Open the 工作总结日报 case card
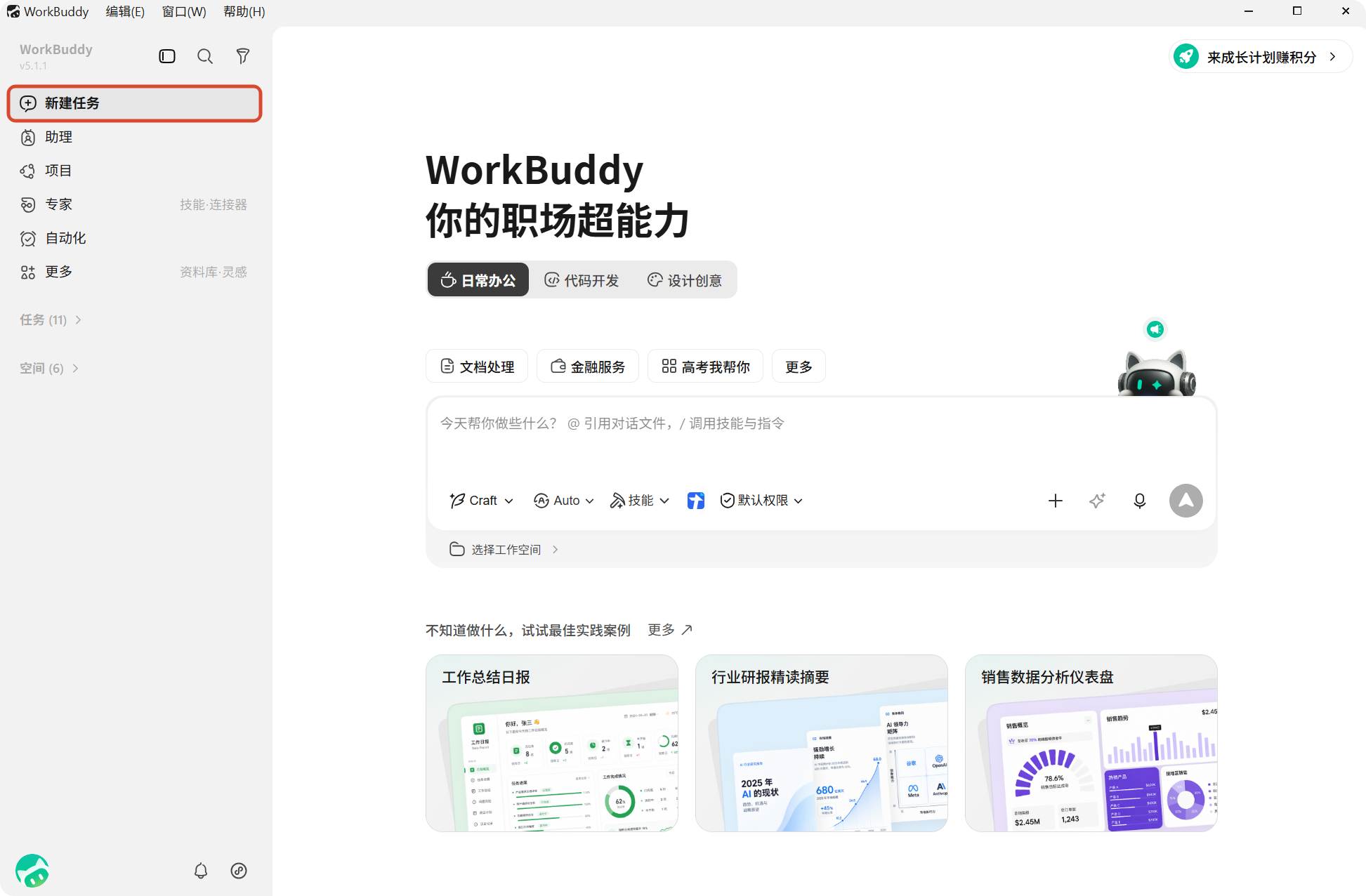Image resolution: width=1366 pixels, height=896 pixels. 552,743
